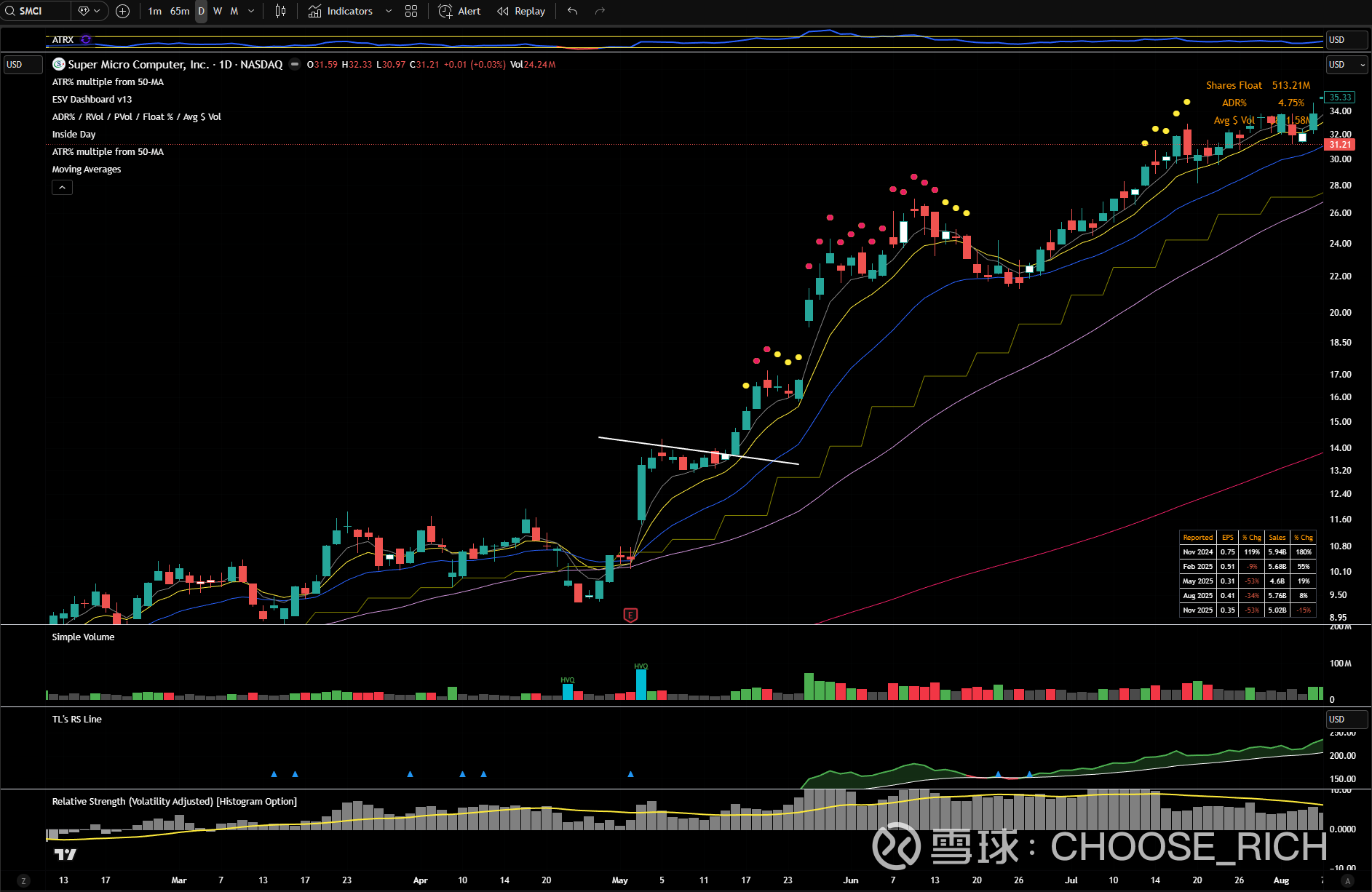1372x892 pixels.
Task: Expand the time interval dropdown chevron
Action: click(x=251, y=11)
